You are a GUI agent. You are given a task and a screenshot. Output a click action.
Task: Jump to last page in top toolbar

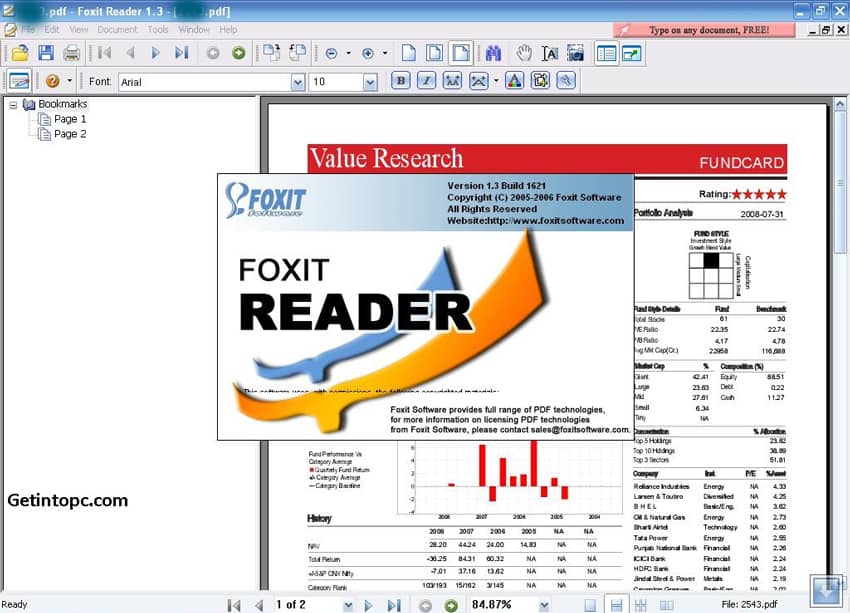tap(182, 53)
